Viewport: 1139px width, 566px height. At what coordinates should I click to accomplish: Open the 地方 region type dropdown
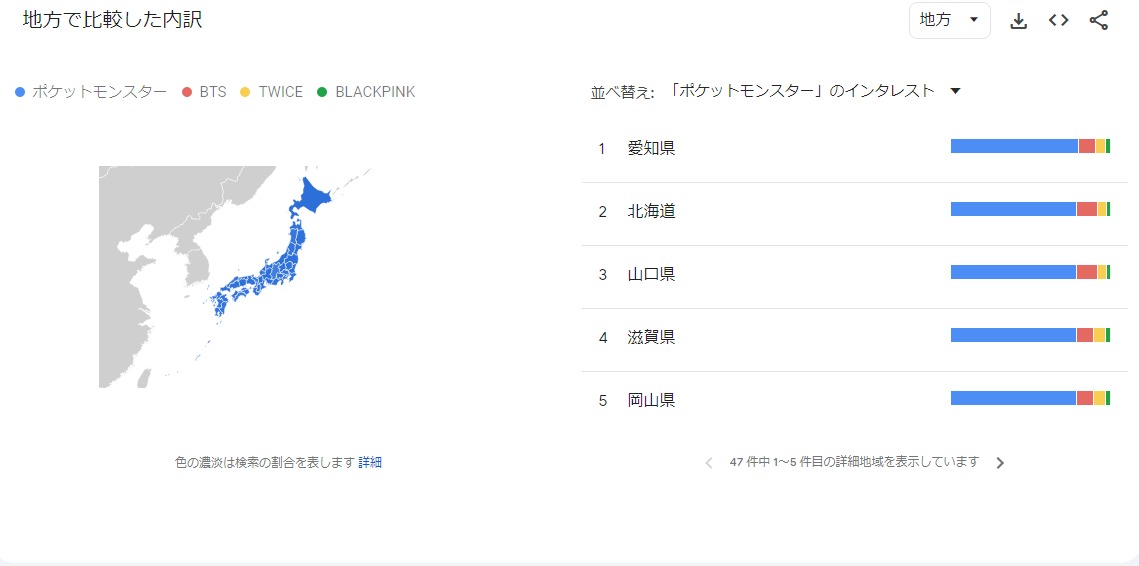pyautogui.click(x=948, y=21)
